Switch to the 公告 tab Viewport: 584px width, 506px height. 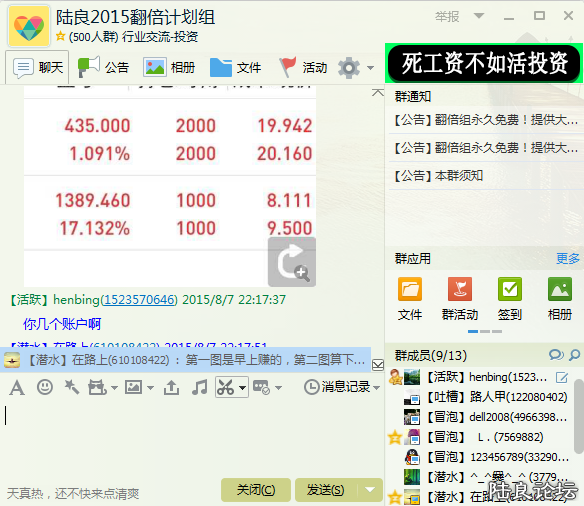(x=103, y=67)
